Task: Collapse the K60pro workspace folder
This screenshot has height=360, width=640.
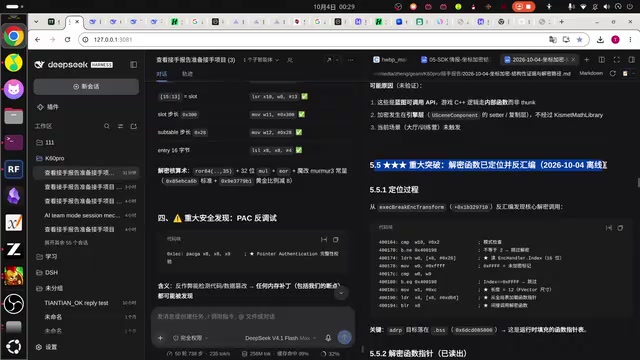Action: coord(50,158)
